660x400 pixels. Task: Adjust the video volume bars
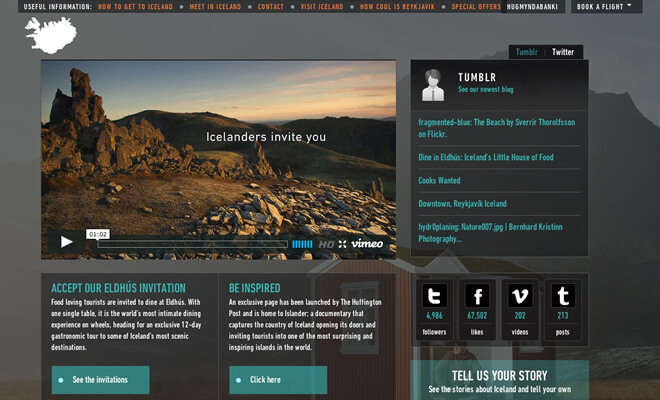point(302,244)
